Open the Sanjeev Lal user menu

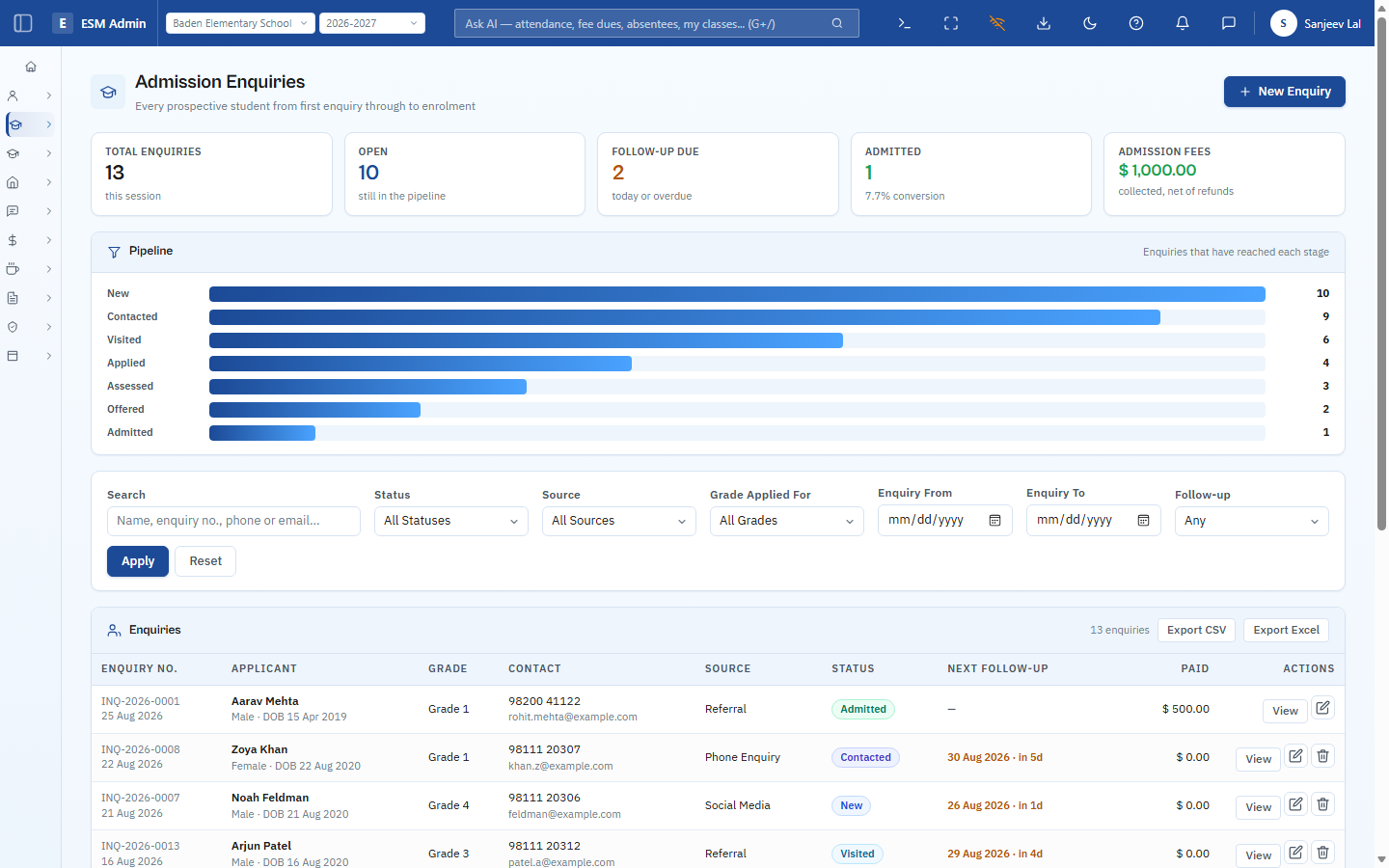click(x=1316, y=23)
